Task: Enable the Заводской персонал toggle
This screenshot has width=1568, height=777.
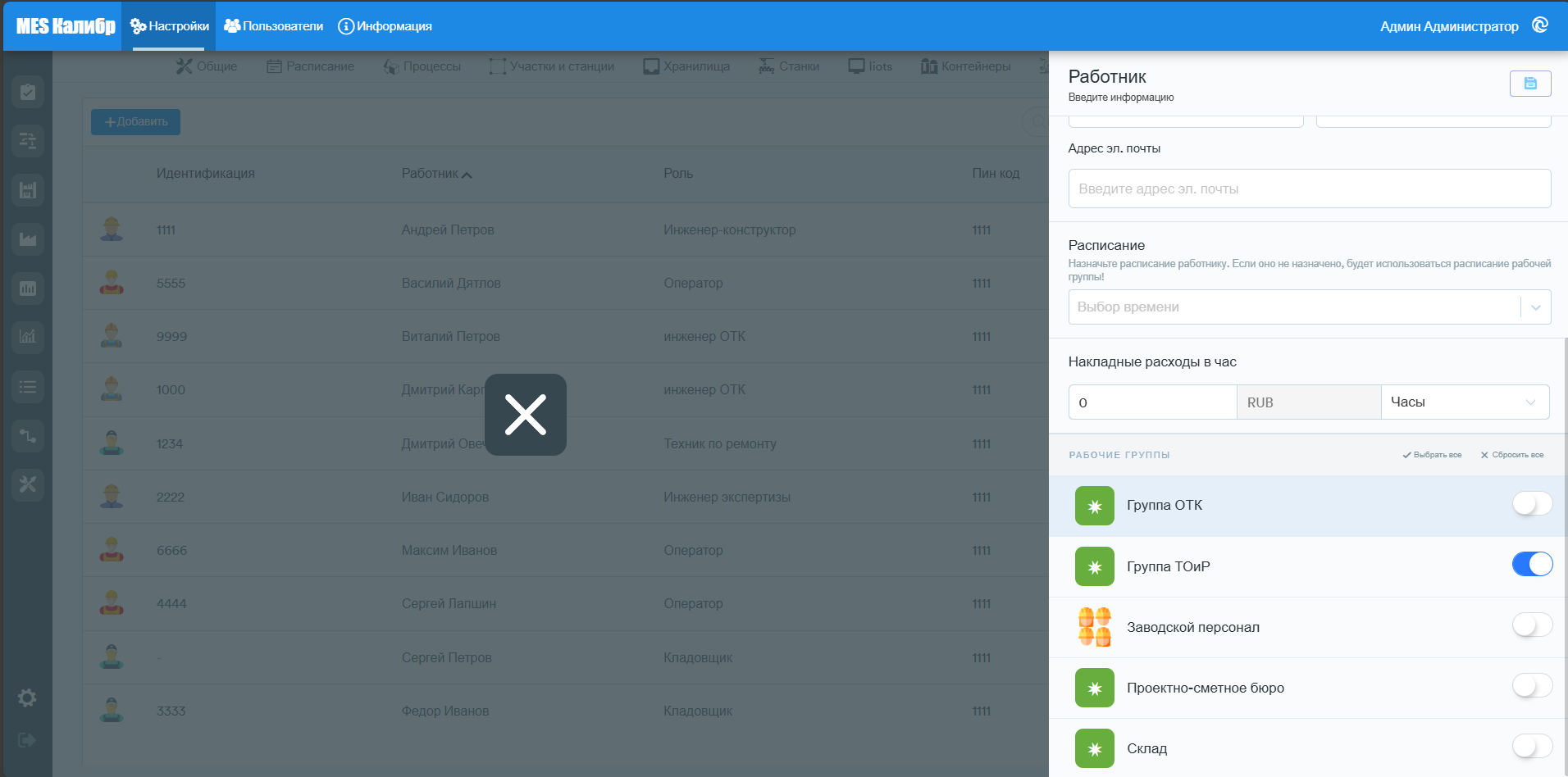Action: tap(1532, 625)
